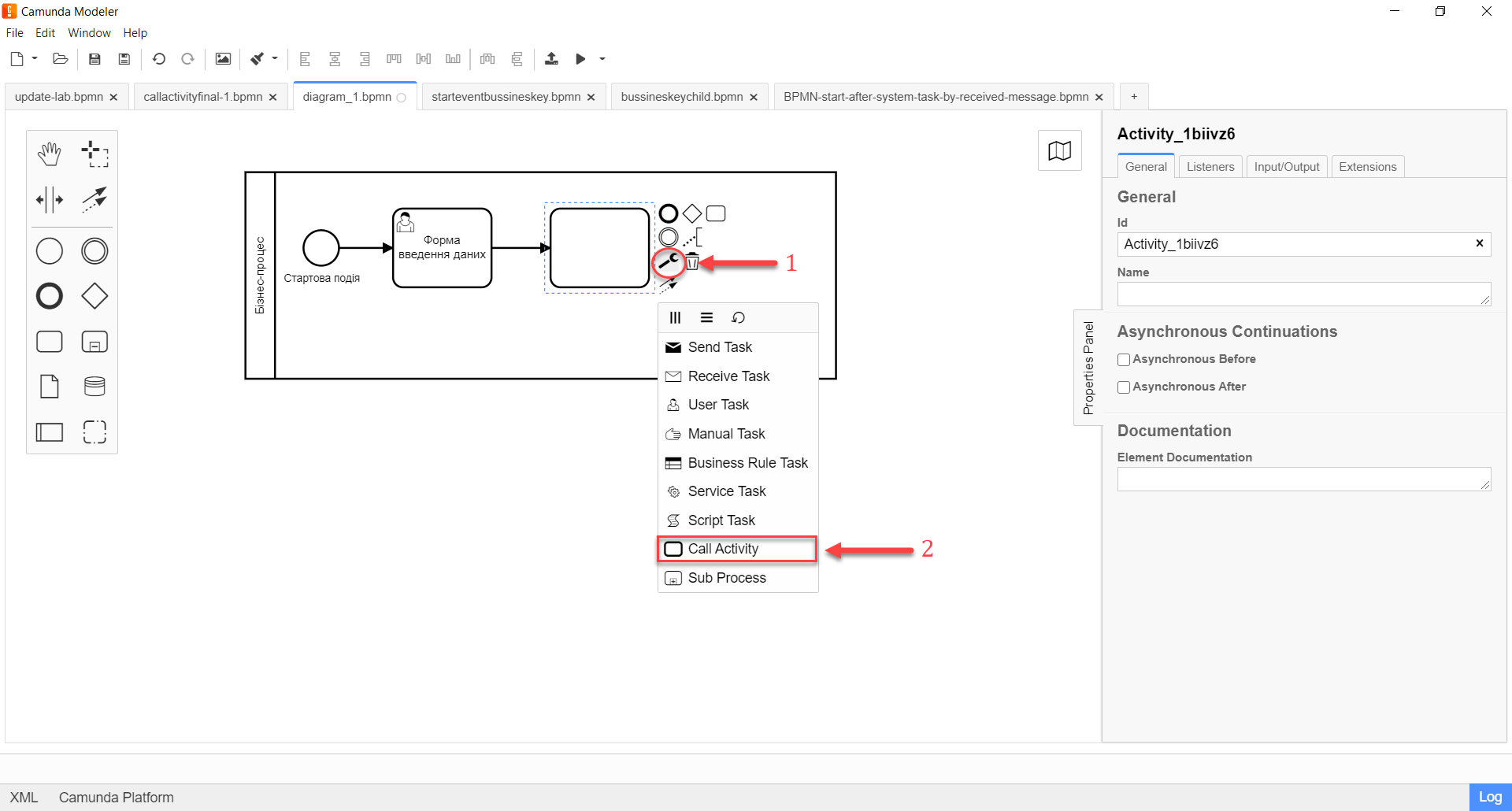Viewport: 1512px width, 811px height.
Task: Append end event from context pad
Action: click(669, 213)
